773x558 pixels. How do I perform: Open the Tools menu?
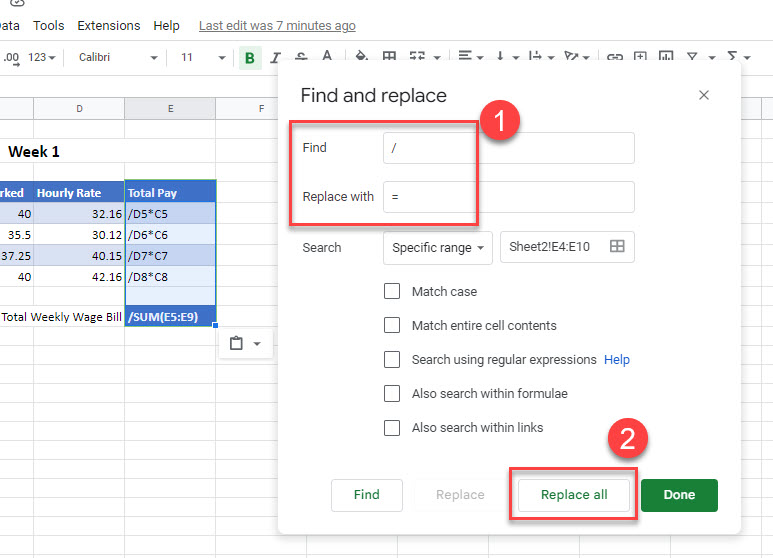(48, 25)
